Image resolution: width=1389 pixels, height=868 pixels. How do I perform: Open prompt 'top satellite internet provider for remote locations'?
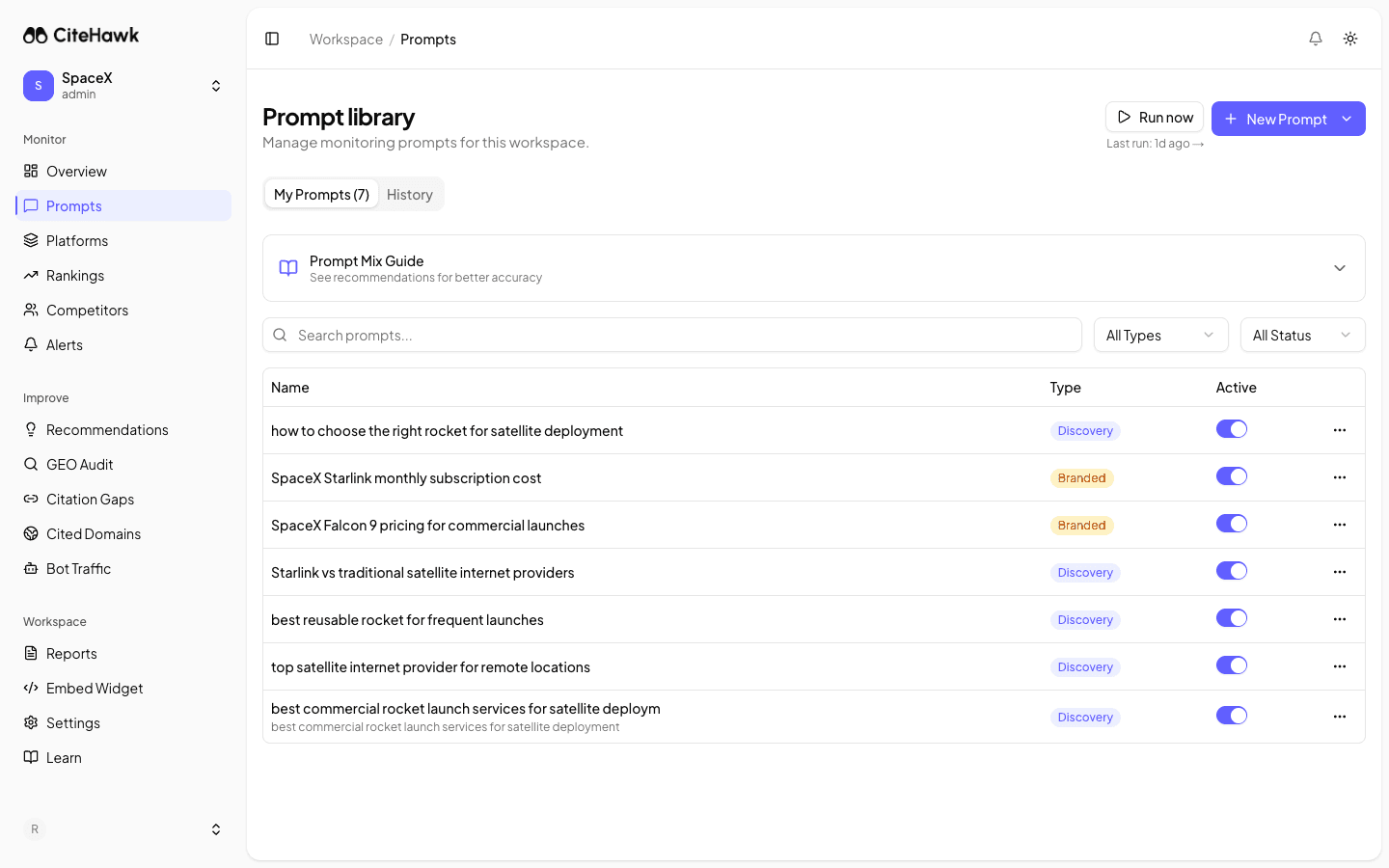(430, 667)
